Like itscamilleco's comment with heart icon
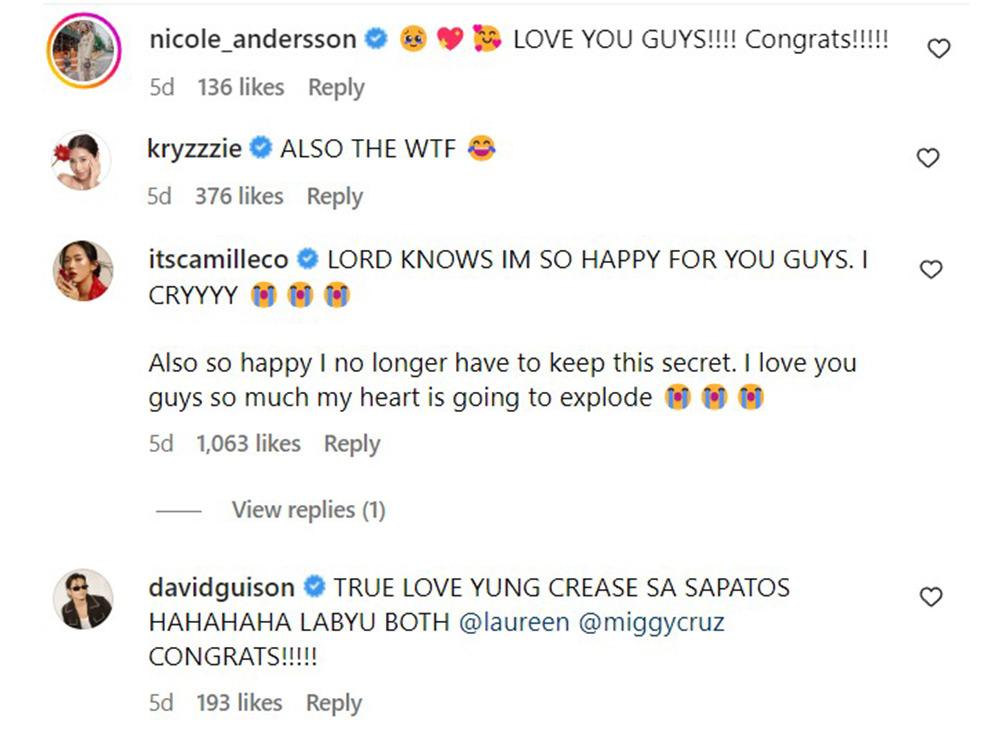The width and height of the screenshot is (1000, 750). click(931, 269)
